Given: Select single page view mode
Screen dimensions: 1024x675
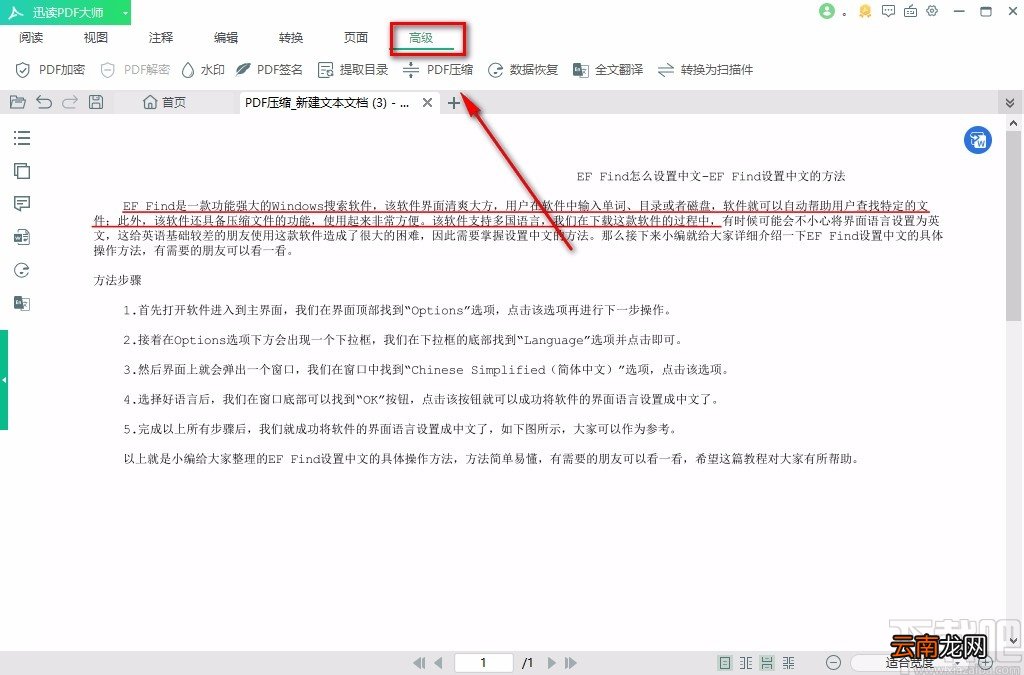Looking at the screenshot, I should pyautogui.click(x=725, y=663).
